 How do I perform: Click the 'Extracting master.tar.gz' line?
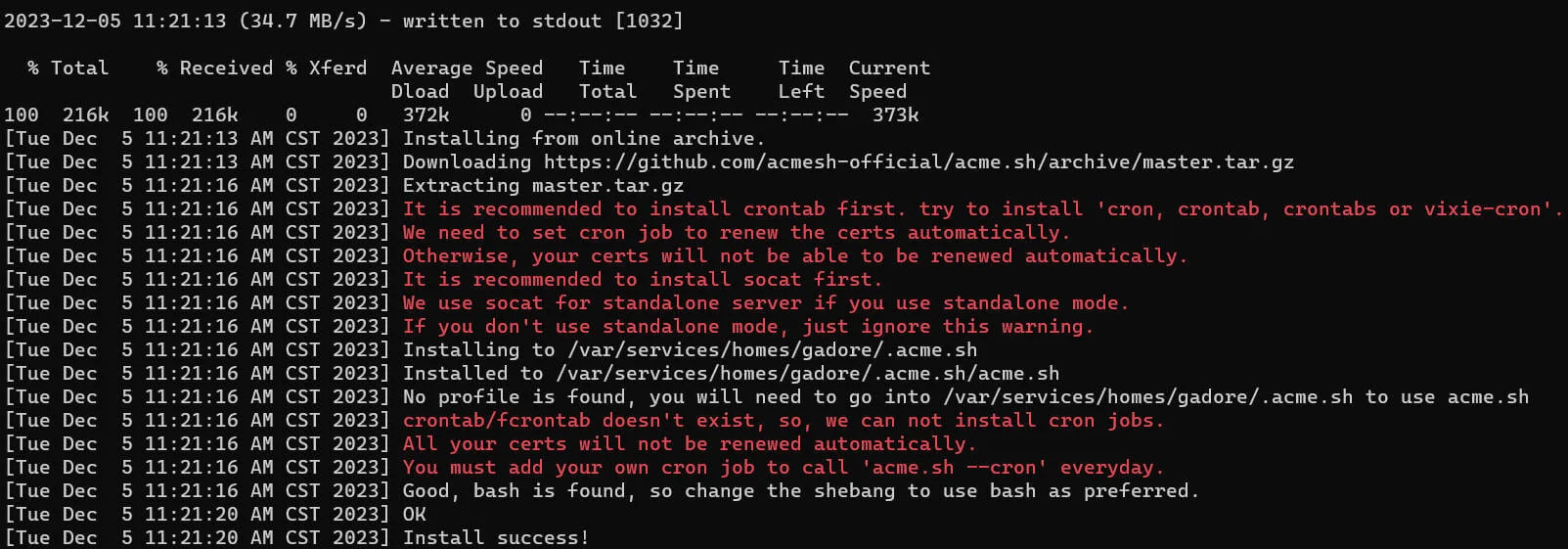click(543, 185)
